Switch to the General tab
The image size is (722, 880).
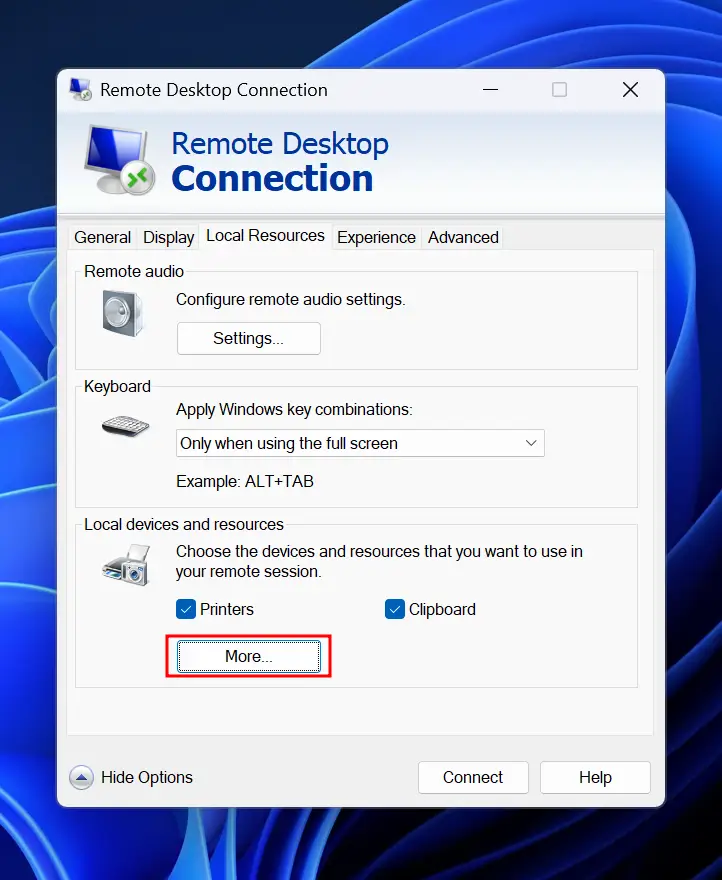(102, 237)
